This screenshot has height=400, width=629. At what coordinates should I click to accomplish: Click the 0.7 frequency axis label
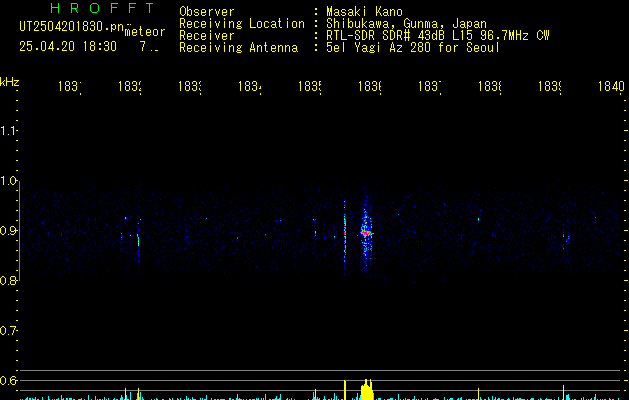(x=8, y=331)
